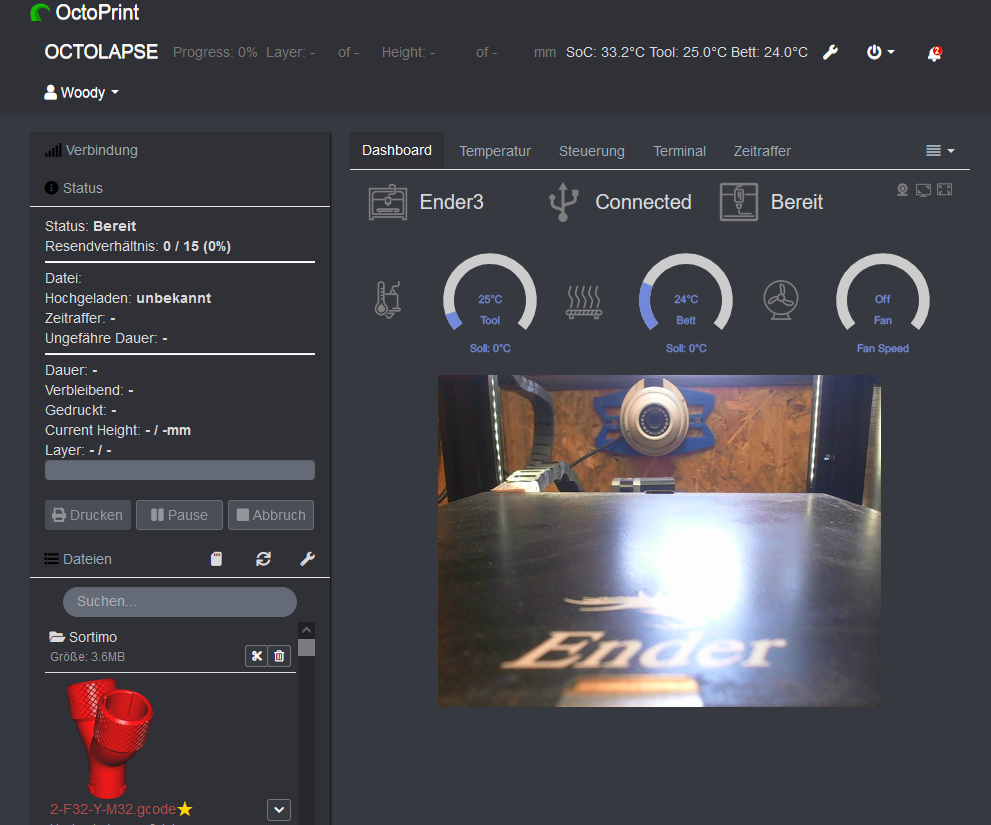Toggle the dashboard monitor view icon
This screenshot has height=825, width=991.
pyautogui.click(x=923, y=190)
